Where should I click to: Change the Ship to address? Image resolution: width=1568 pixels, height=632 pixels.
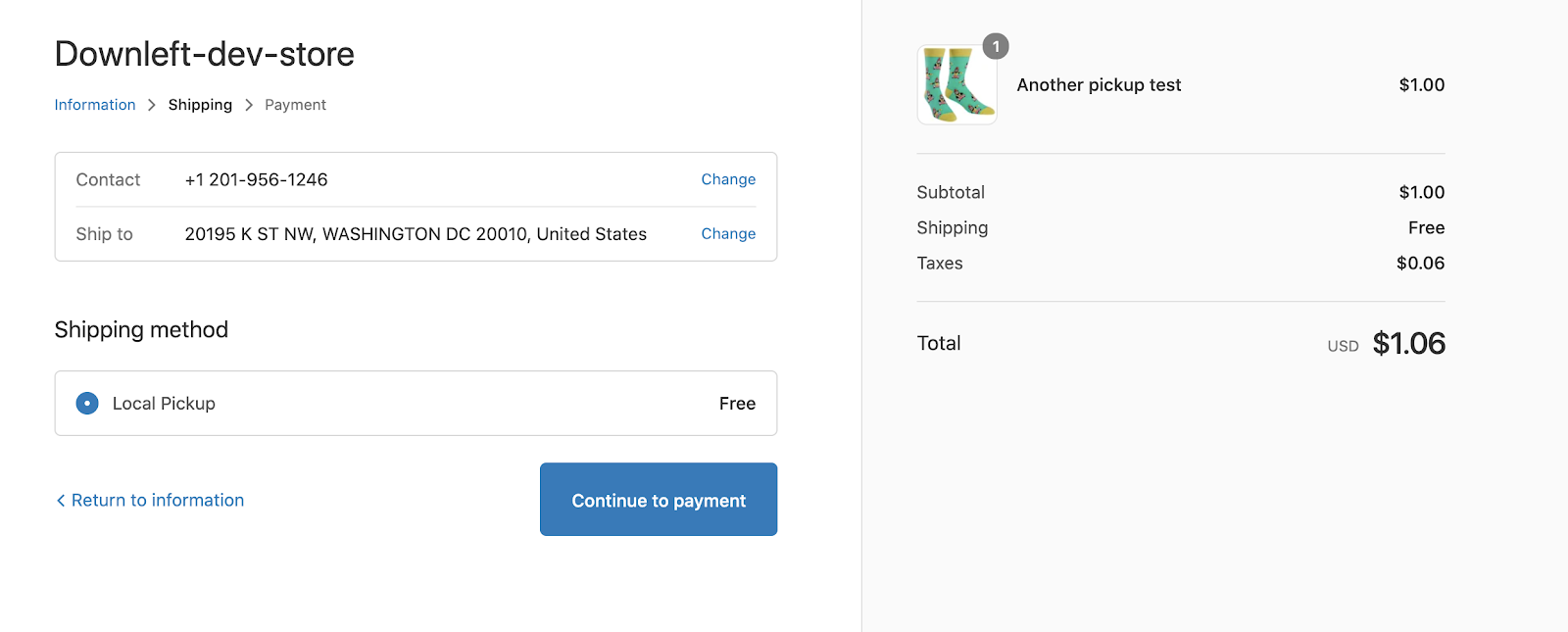point(728,234)
